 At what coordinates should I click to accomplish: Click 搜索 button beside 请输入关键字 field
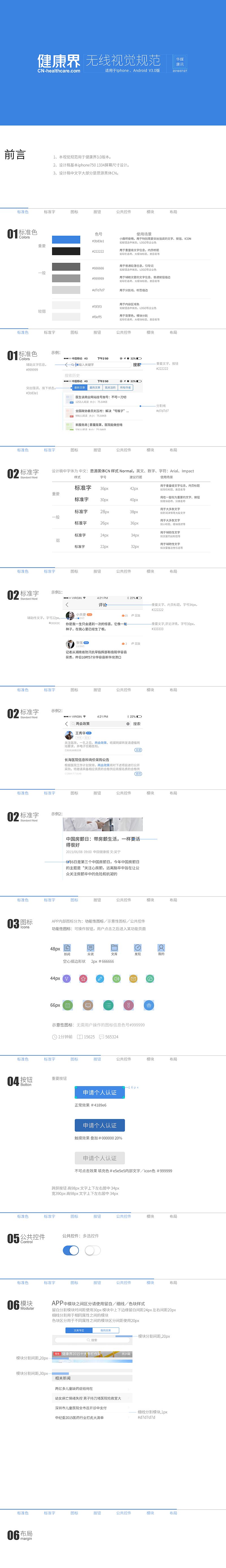[137, 365]
